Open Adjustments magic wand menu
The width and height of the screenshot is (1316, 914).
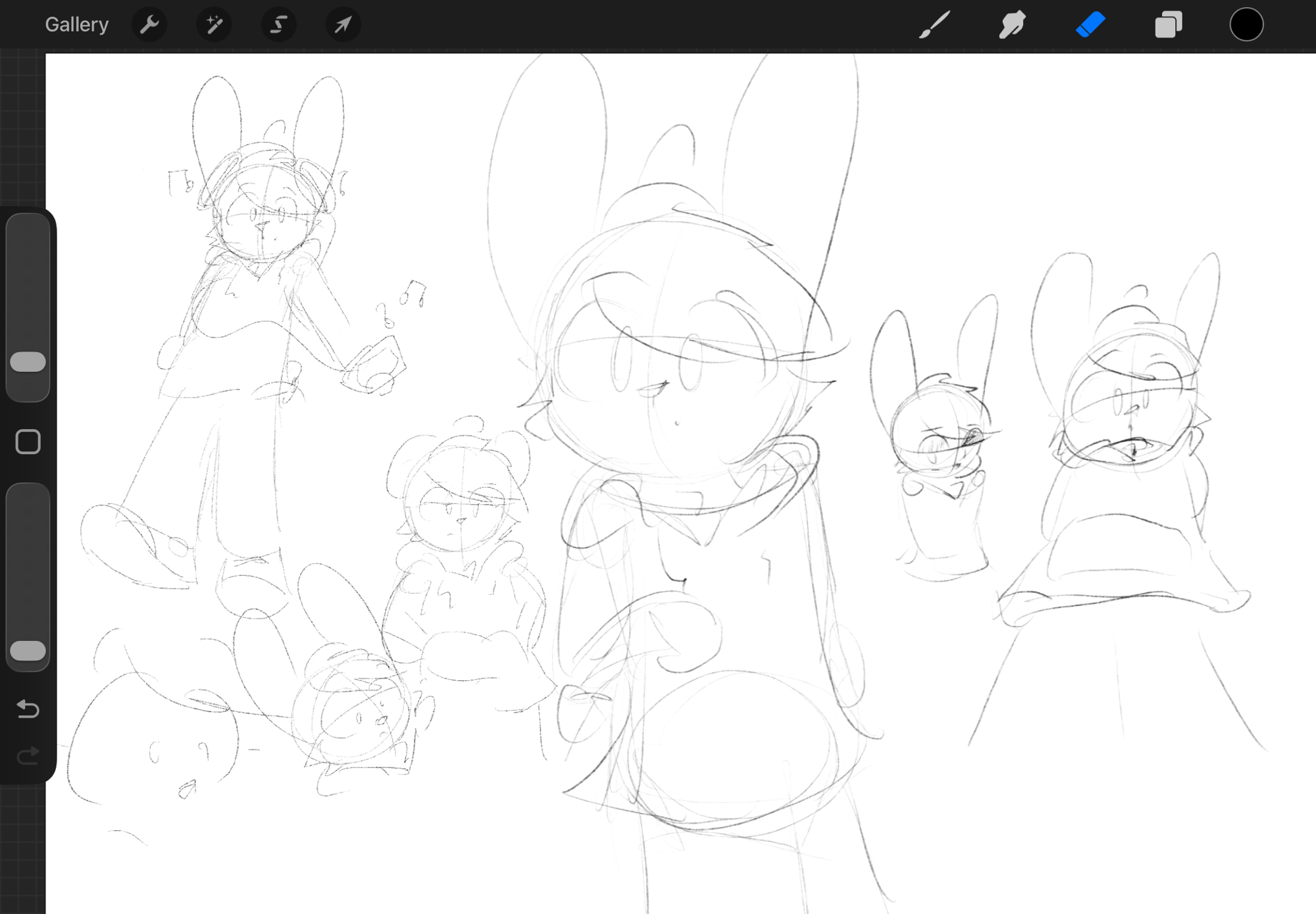coord(214,25)
